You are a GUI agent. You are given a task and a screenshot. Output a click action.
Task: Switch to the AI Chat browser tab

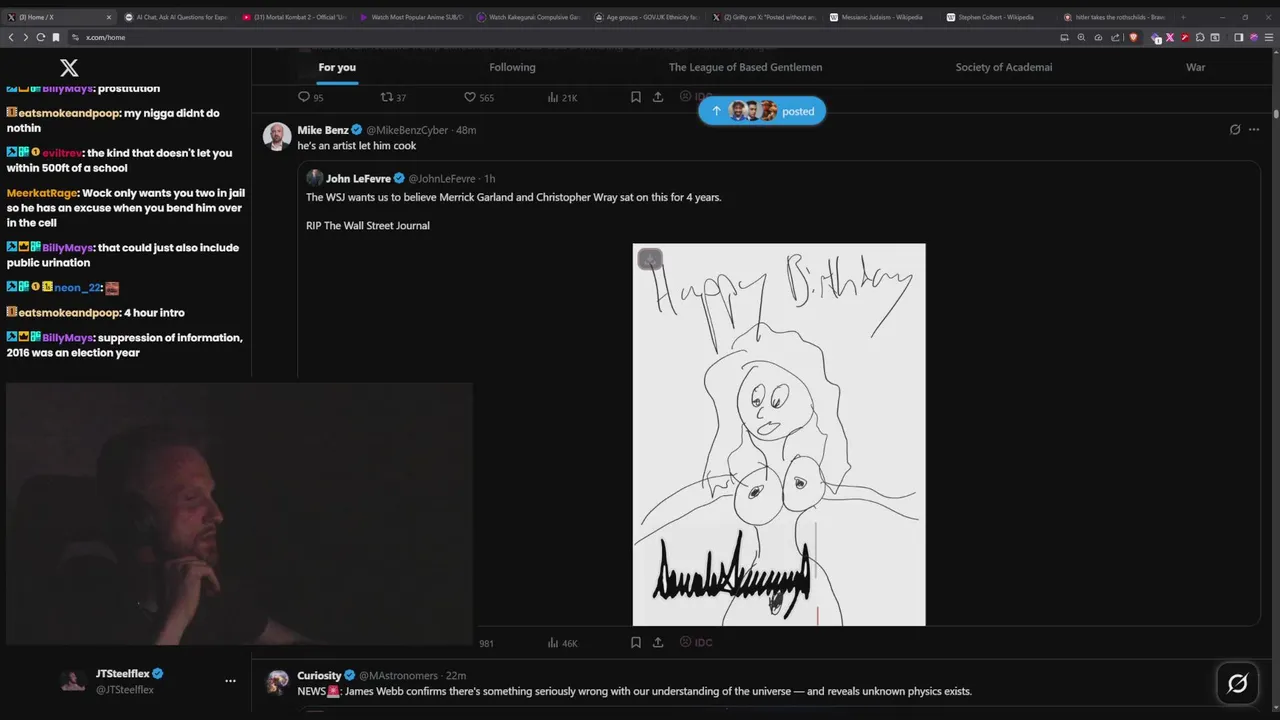pos(175,17)
